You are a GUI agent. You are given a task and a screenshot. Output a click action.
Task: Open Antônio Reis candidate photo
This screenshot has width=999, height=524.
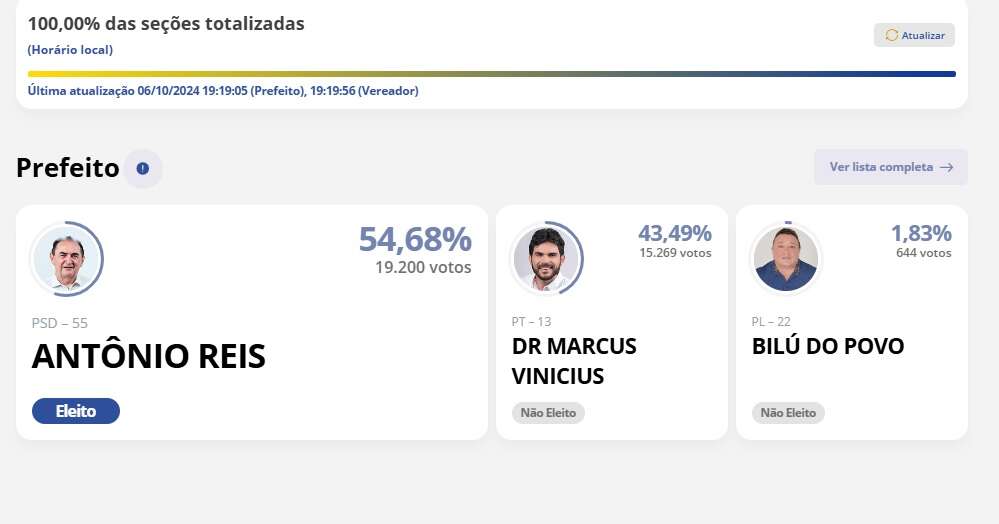point(67,259)
